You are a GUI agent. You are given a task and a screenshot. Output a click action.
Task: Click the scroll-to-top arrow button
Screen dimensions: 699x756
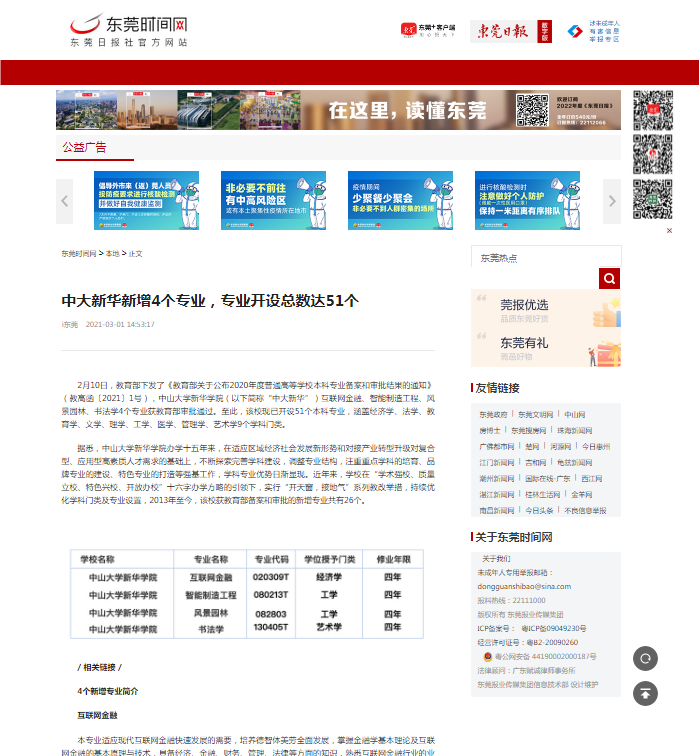click(646, 692)
